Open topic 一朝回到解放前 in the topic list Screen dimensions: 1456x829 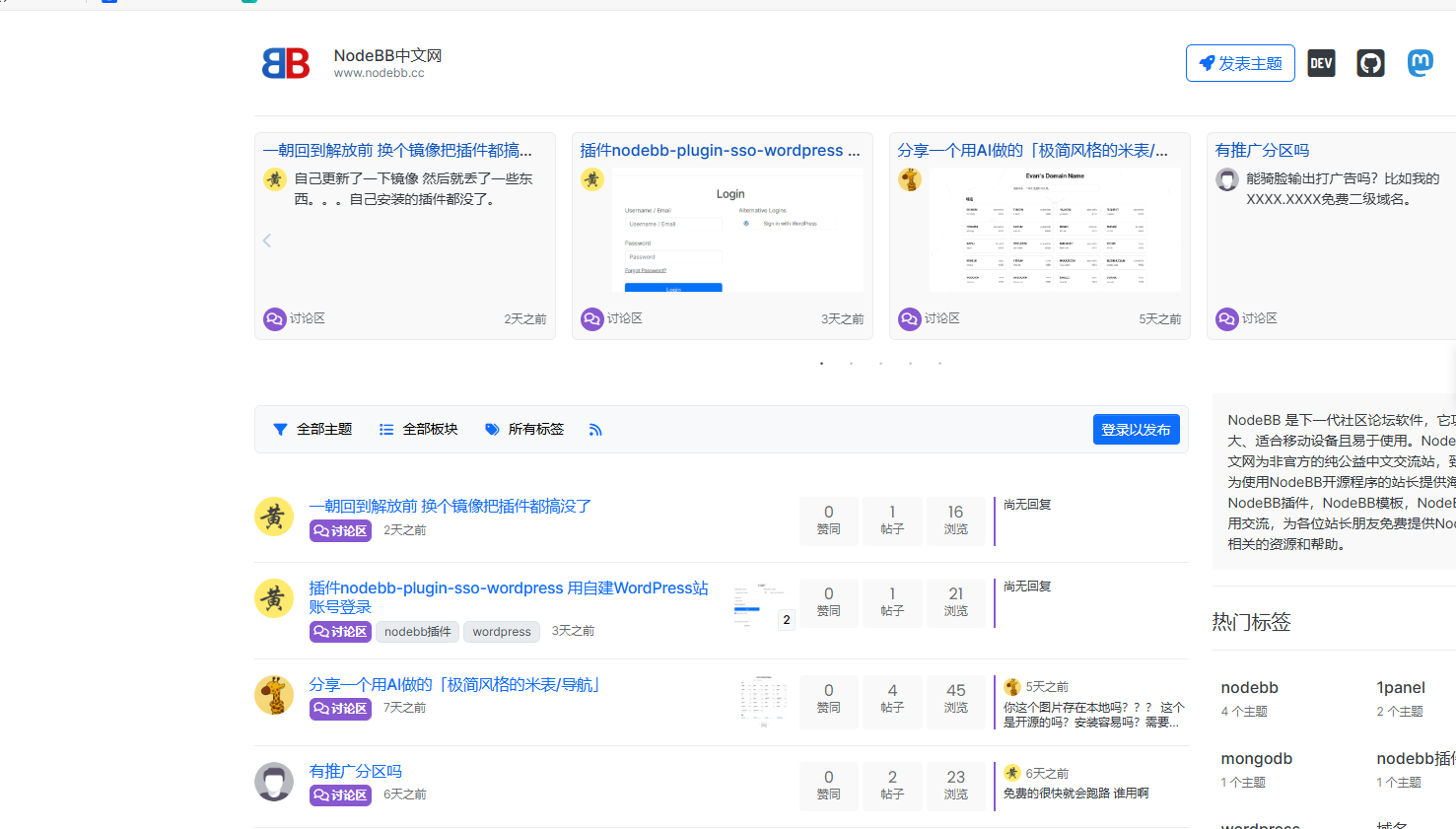[x=450, y=506]
